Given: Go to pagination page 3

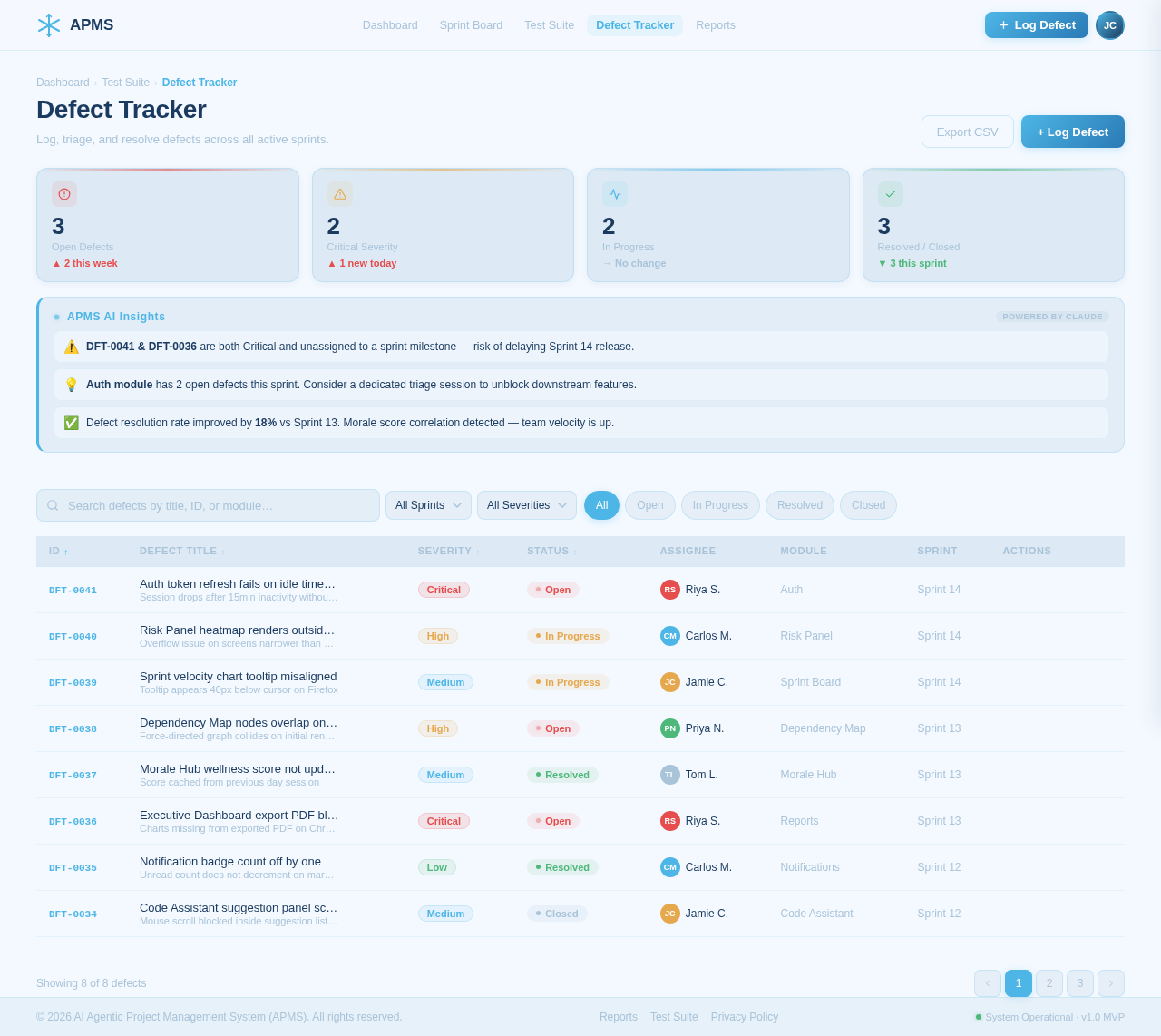Looking at the screenshot, I should 1079,983.
